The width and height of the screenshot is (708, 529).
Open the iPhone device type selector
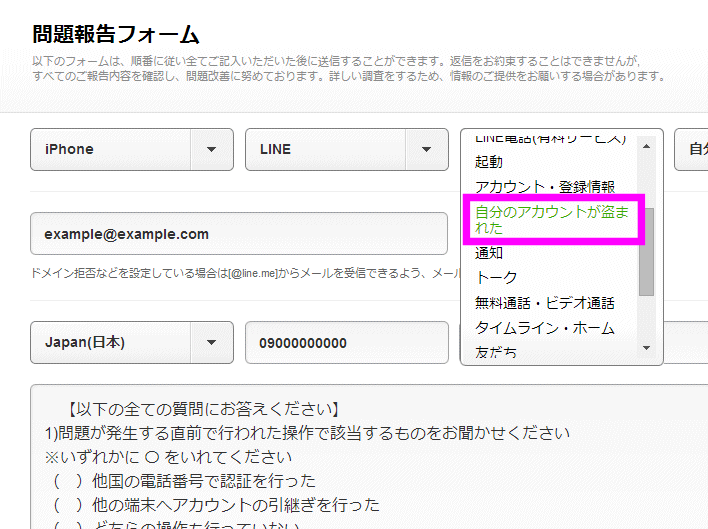tap(110, 149)
